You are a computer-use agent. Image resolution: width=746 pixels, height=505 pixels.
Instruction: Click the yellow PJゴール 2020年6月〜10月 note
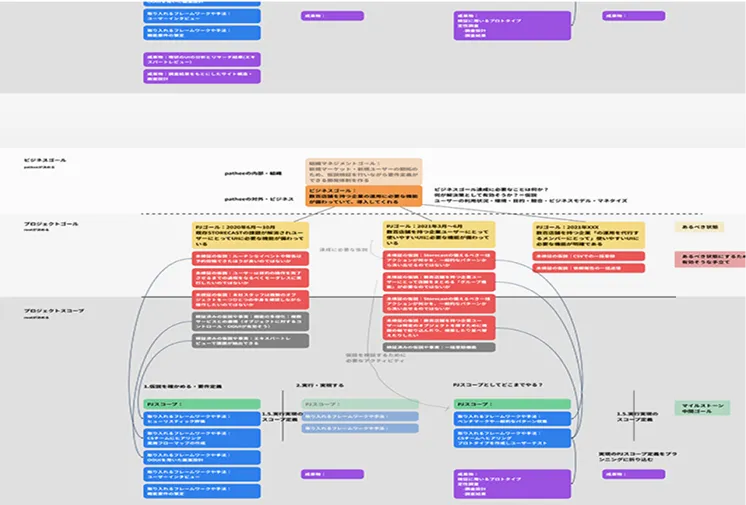click(250, 235)
